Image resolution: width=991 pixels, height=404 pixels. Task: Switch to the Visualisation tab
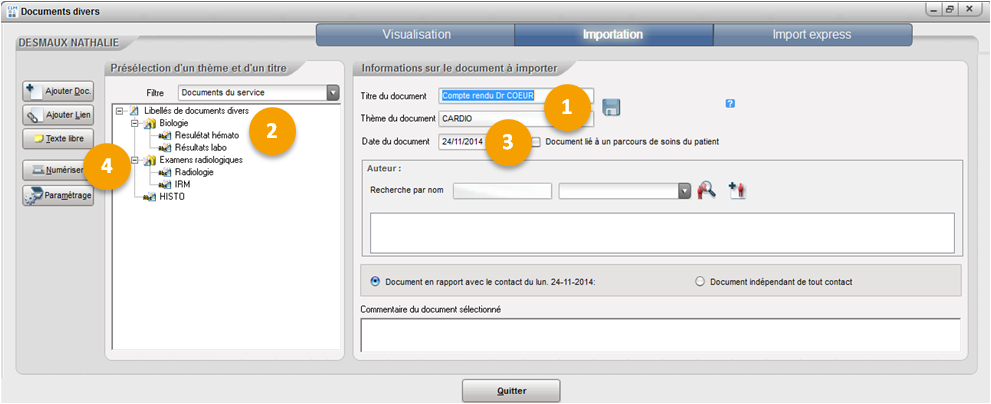click(x=415, y=34)
